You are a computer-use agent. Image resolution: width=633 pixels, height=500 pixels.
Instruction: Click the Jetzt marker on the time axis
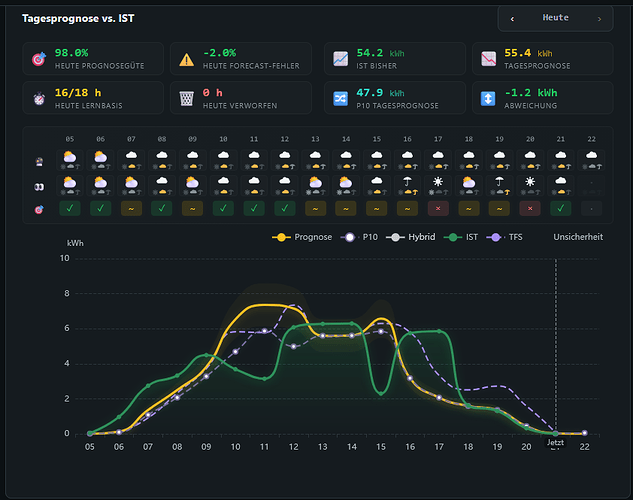point(555,443)
